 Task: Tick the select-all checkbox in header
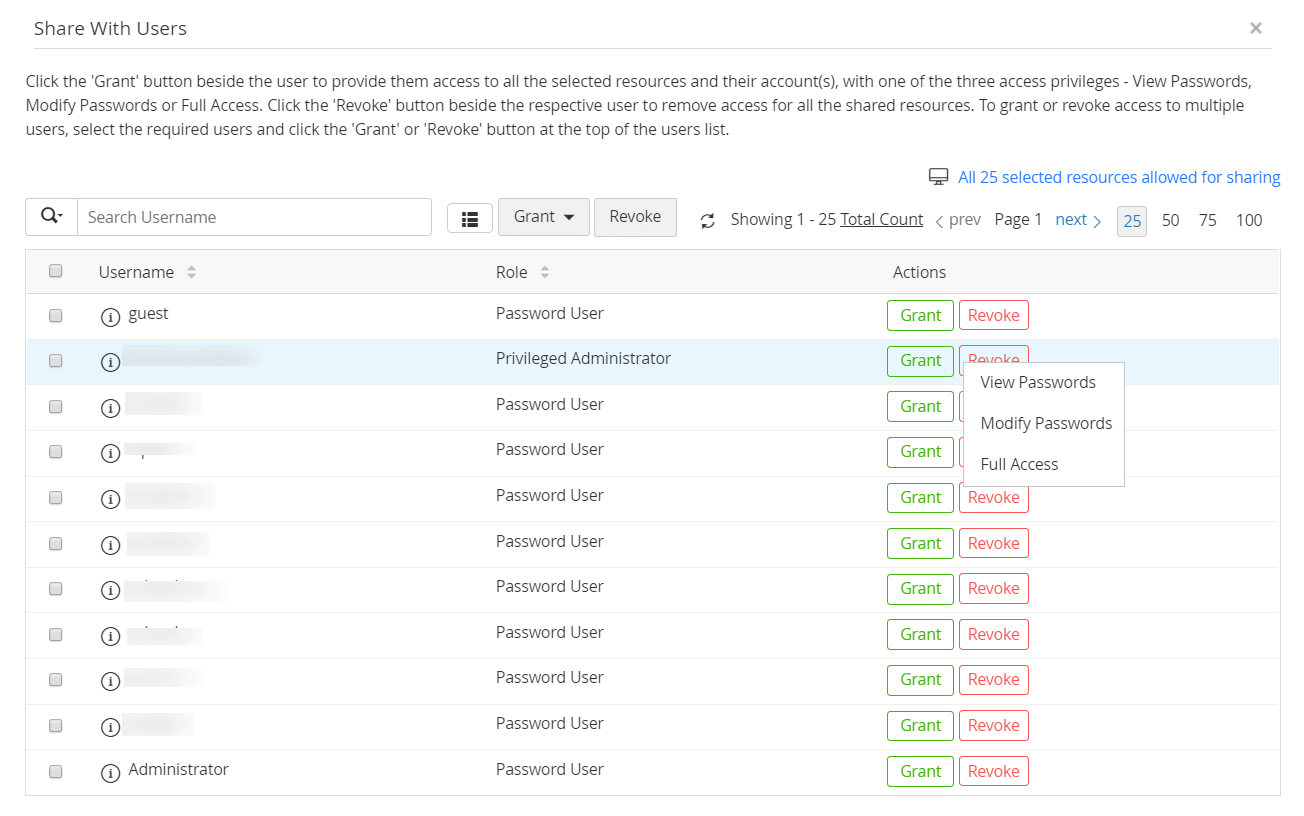[56, 271]
